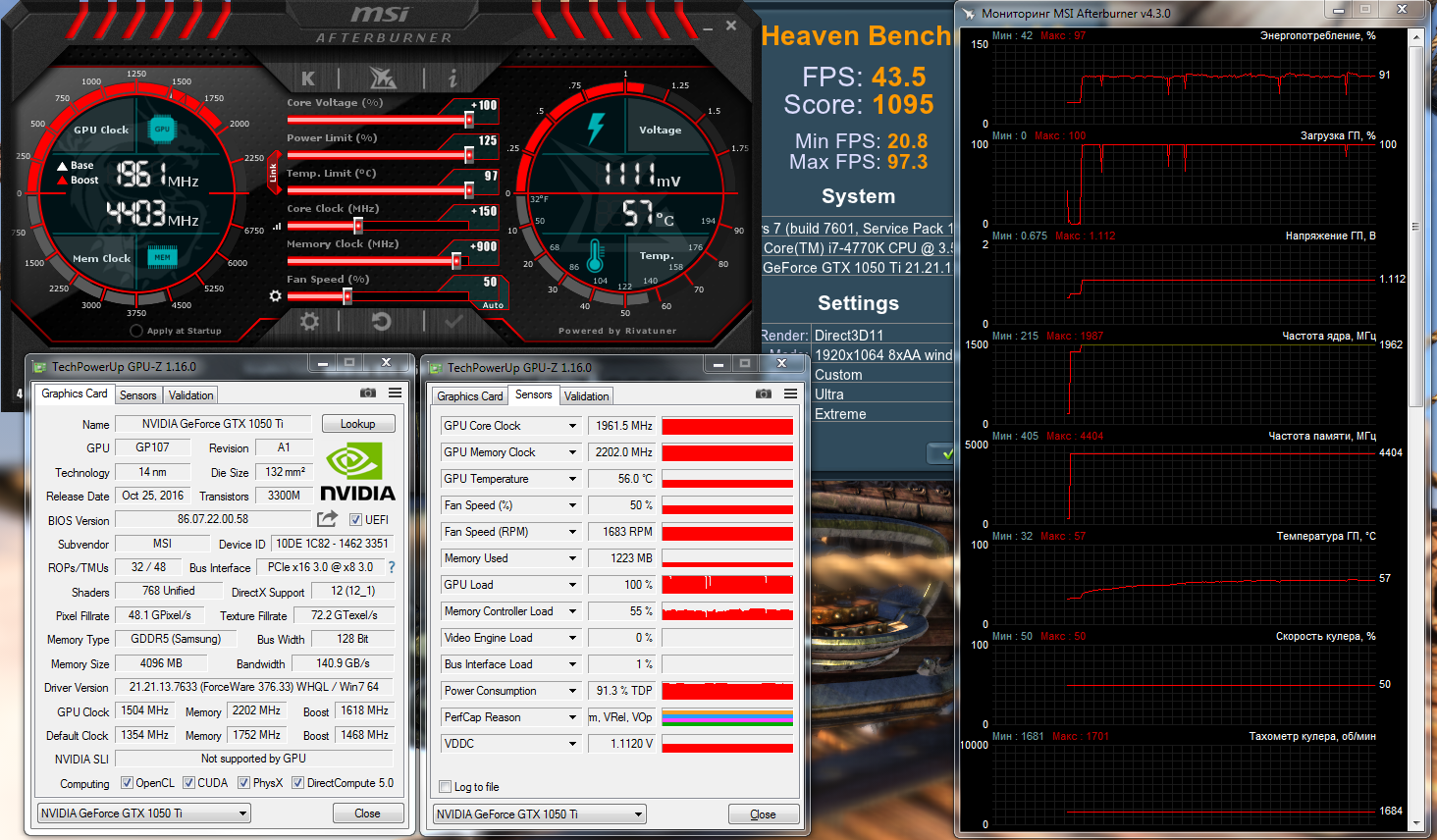Click the Bus Interface question mark icon
1437x840 pixels.
[392, 567]
